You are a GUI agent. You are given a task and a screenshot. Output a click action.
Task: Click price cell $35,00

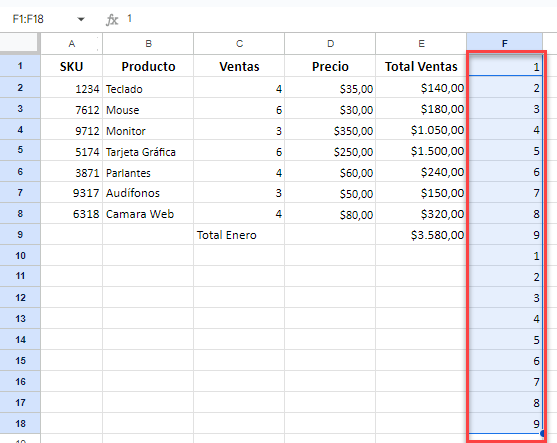[330, 87]
